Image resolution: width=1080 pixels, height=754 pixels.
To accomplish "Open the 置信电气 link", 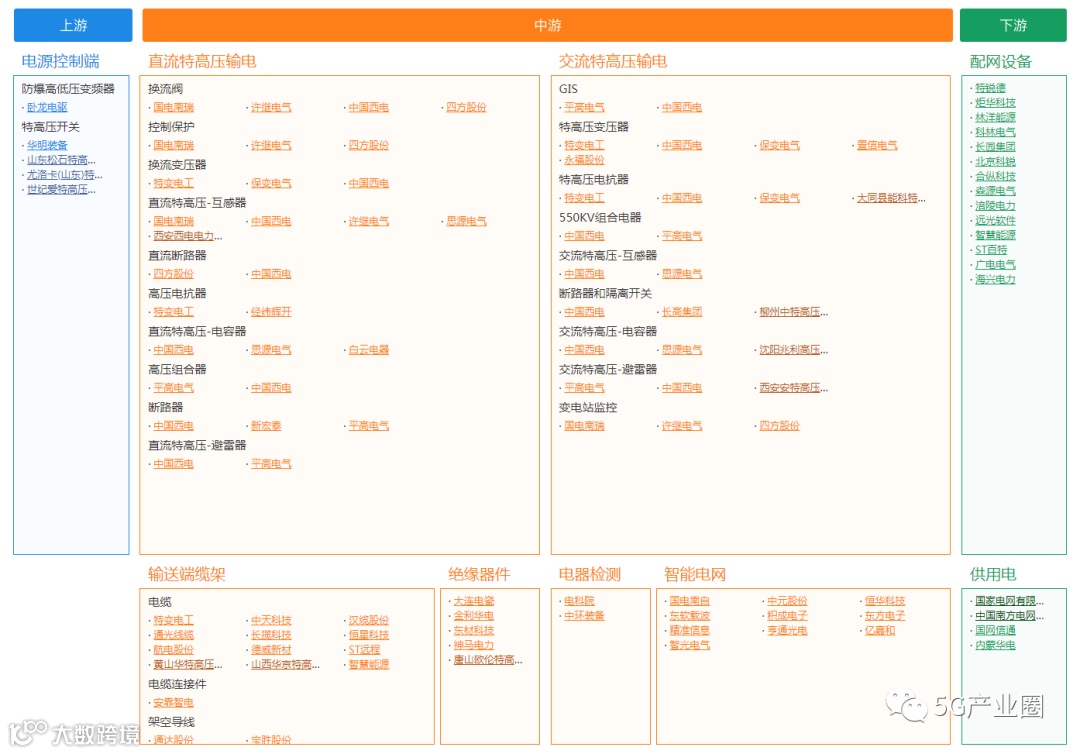I will (x=877, y=145).
